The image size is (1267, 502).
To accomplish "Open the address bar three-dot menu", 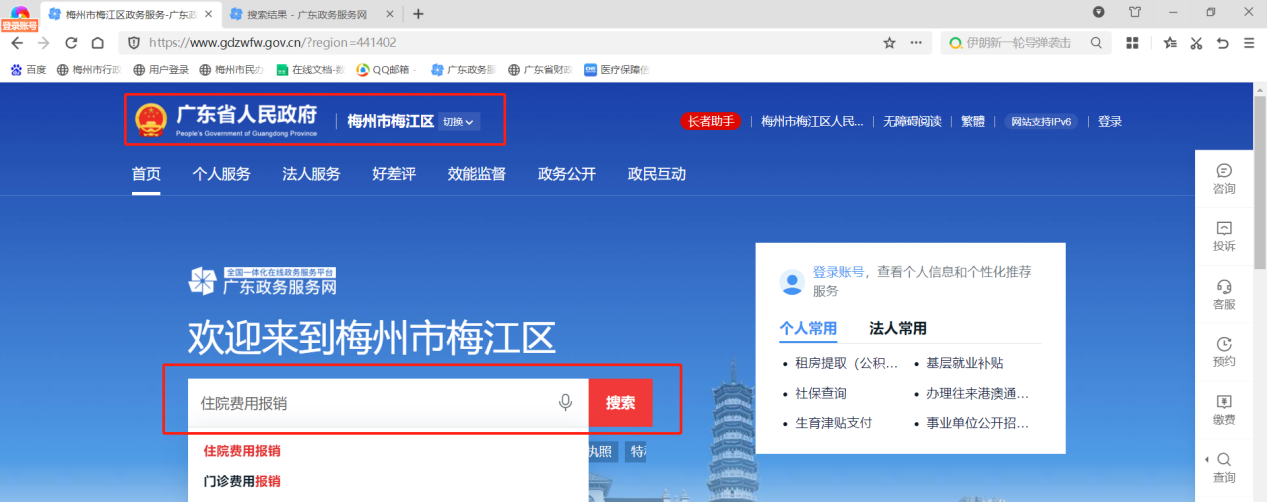I will (x=916, y=43).
